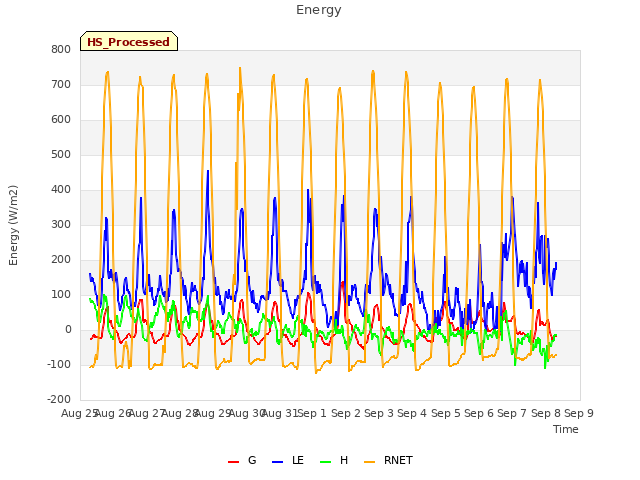
Task: Click the y-axis tick label 600
Action: click(x=61, y=120)
